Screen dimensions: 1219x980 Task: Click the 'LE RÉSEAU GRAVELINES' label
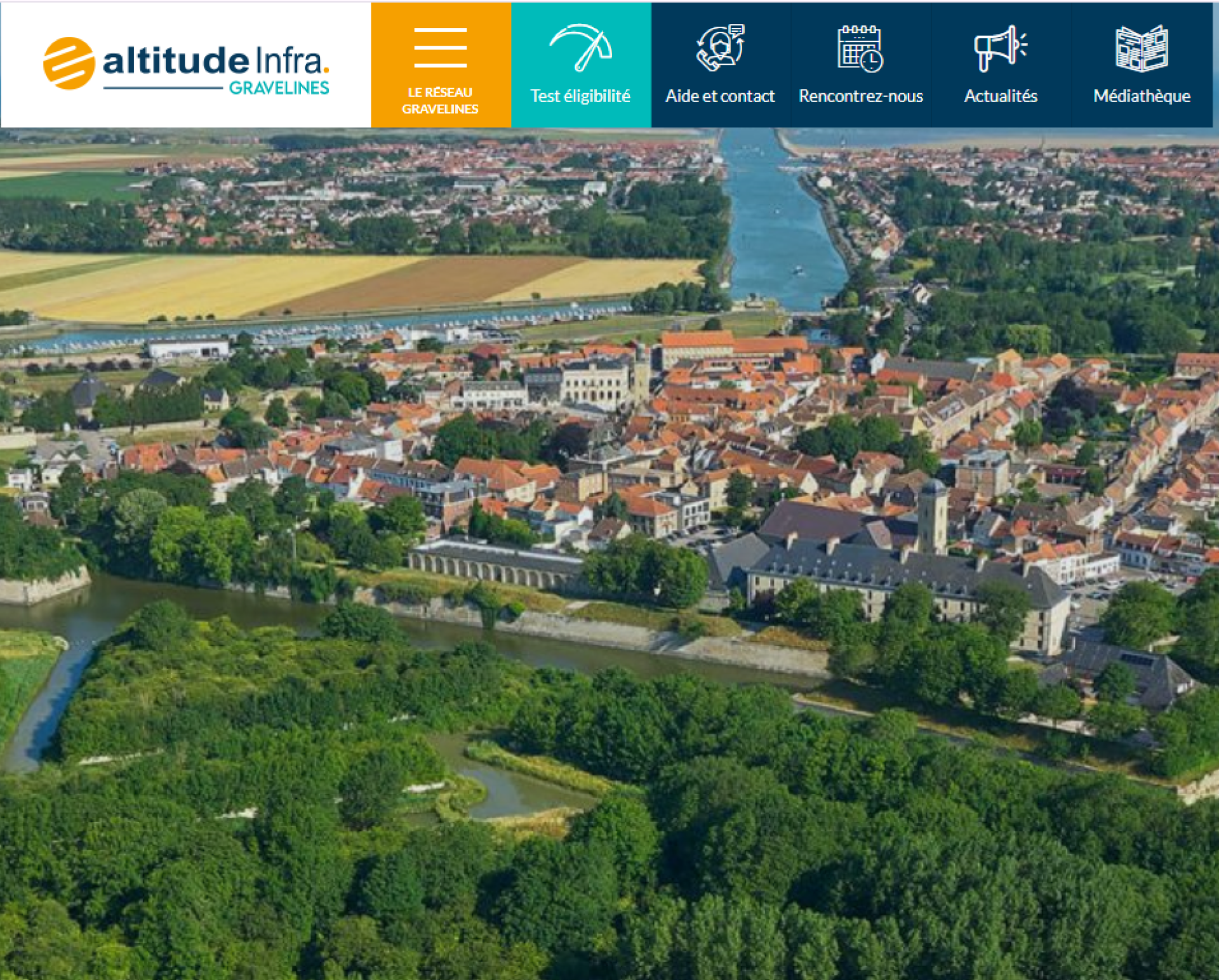[x=440, y=100]
